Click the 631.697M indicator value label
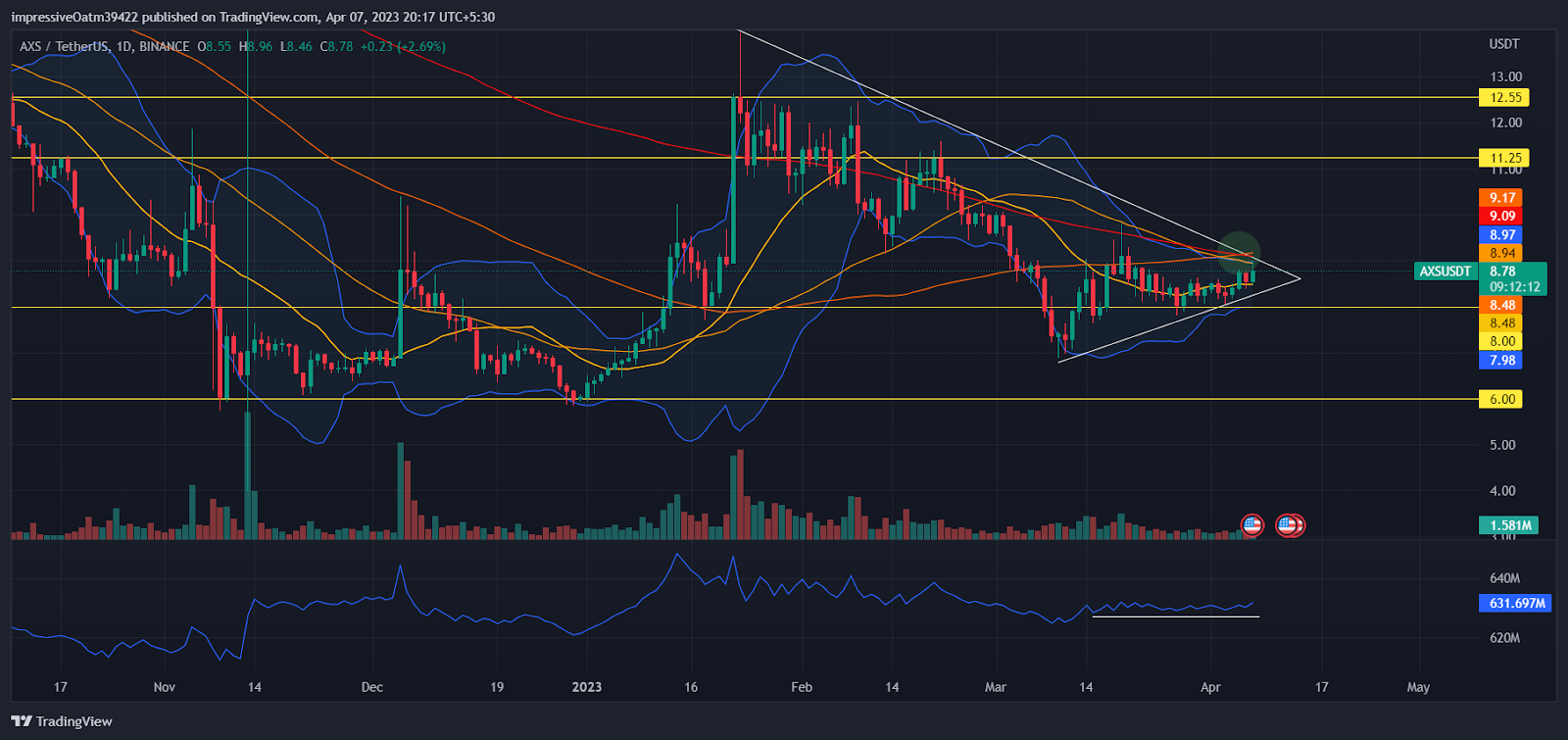This screenshot has width=1568, height=740. tap(1515, 604)
